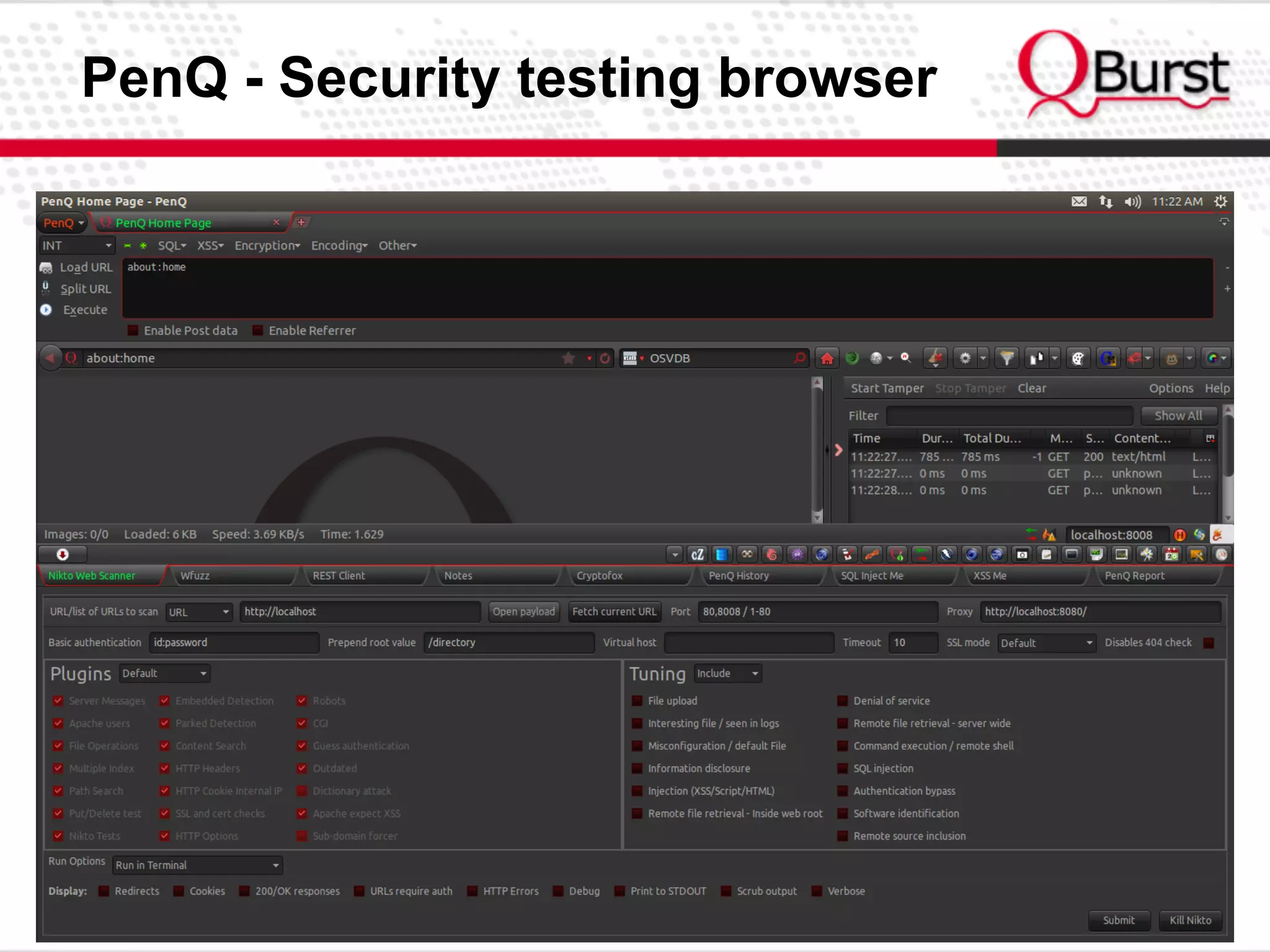This screenshot has width=1270, height=952.
Task: Open the Run in Terminal dropdown
Action: point(198,865)
